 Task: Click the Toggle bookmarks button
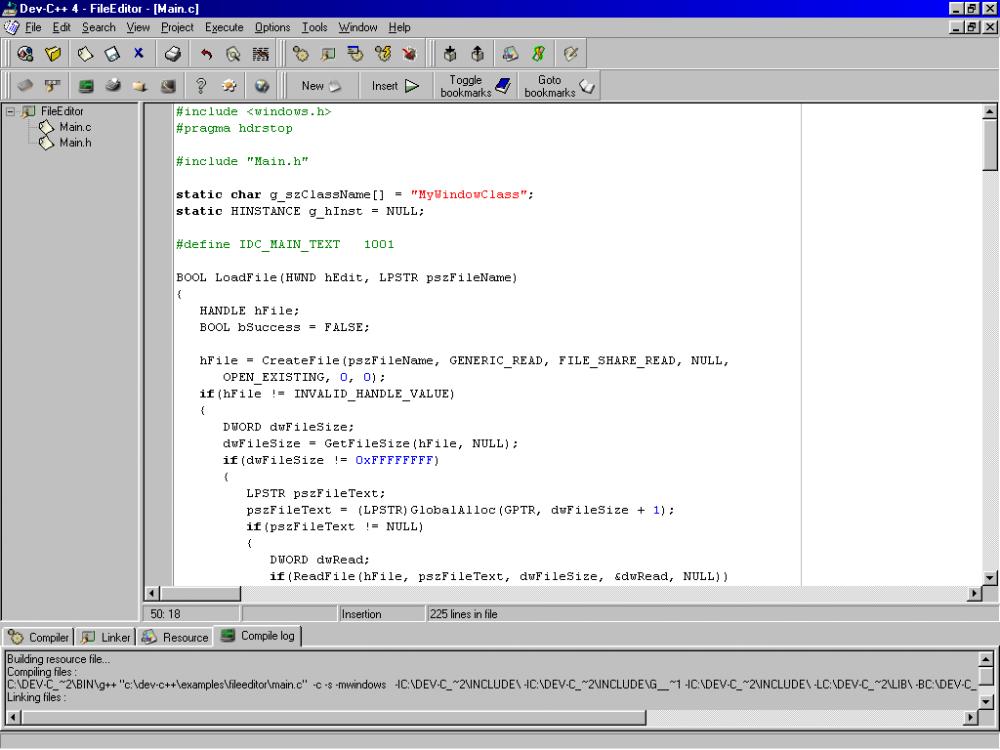[477, 86]
